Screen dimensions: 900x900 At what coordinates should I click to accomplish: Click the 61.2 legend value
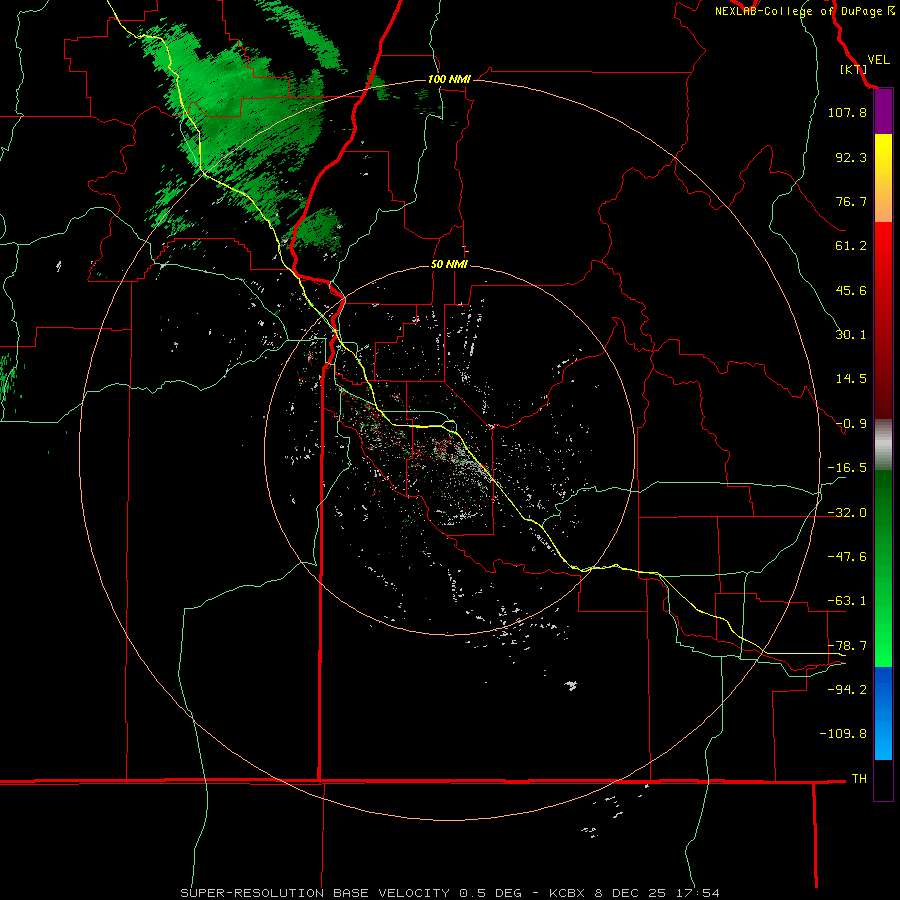[x=851, y=246]
